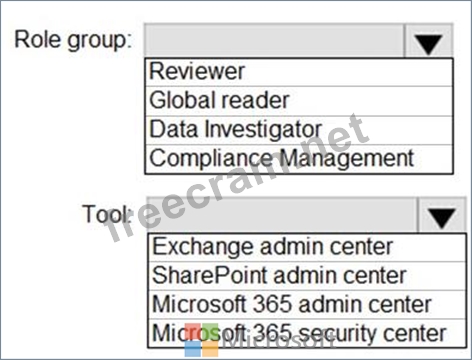Click the Role group combo box field
Viewport: 472px width, 360px height.
(x=274, y=41)
